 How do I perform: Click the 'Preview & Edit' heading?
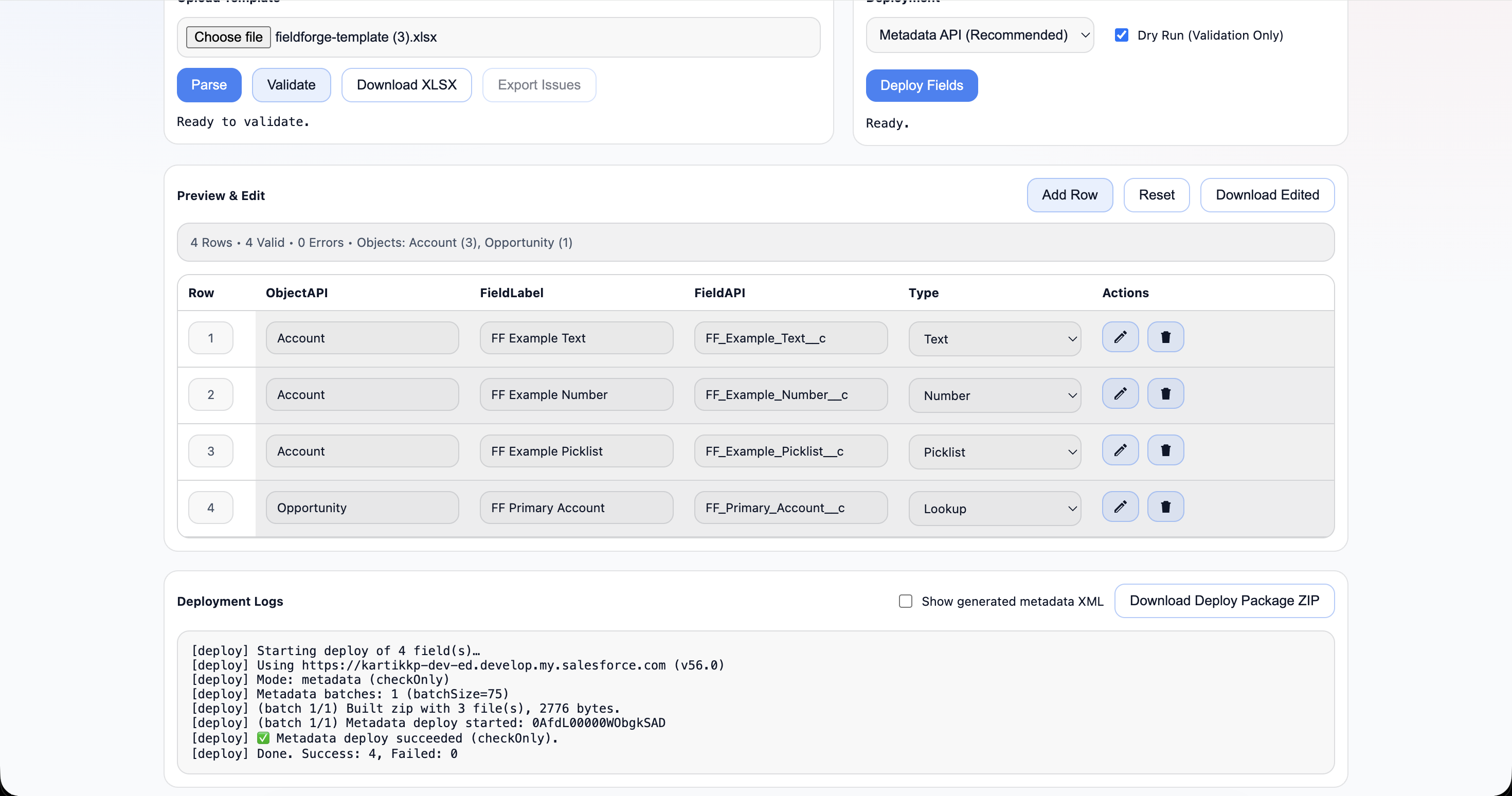tap(221, 195)
